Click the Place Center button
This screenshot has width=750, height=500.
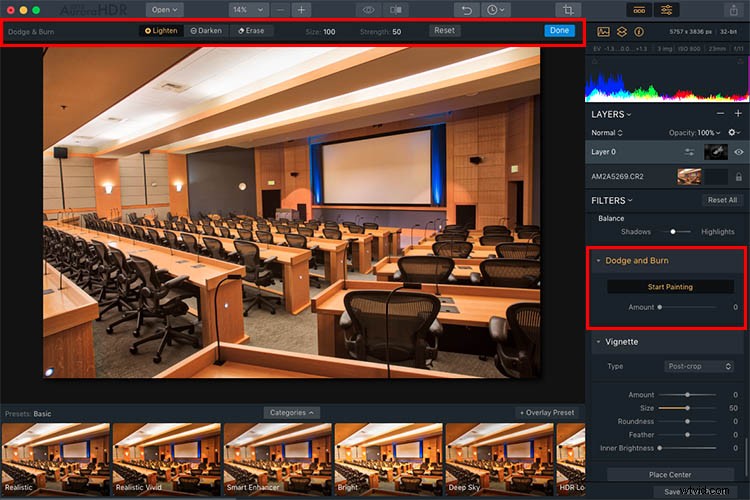point(670,475)
